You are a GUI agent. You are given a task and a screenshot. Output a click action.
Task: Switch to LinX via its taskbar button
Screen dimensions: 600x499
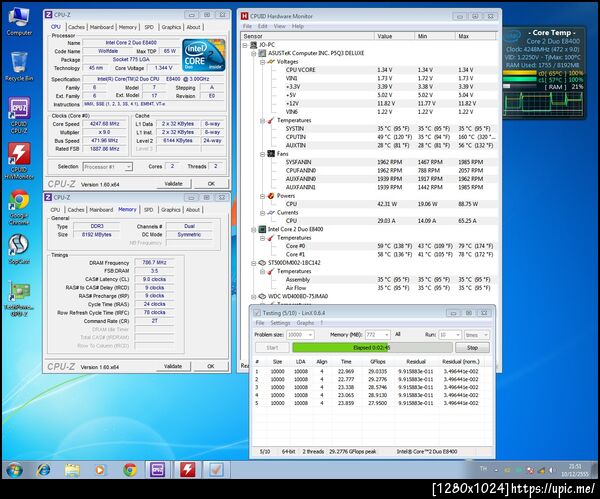click(216, 470)
